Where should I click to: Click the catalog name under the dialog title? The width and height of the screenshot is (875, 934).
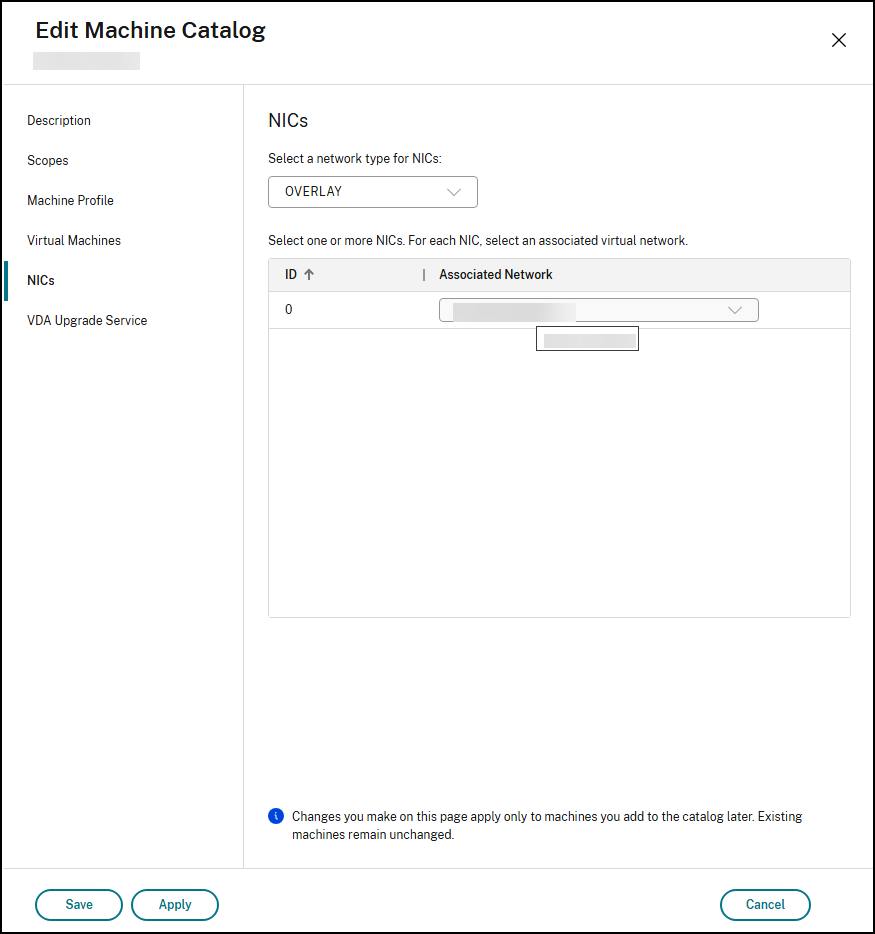85,60
